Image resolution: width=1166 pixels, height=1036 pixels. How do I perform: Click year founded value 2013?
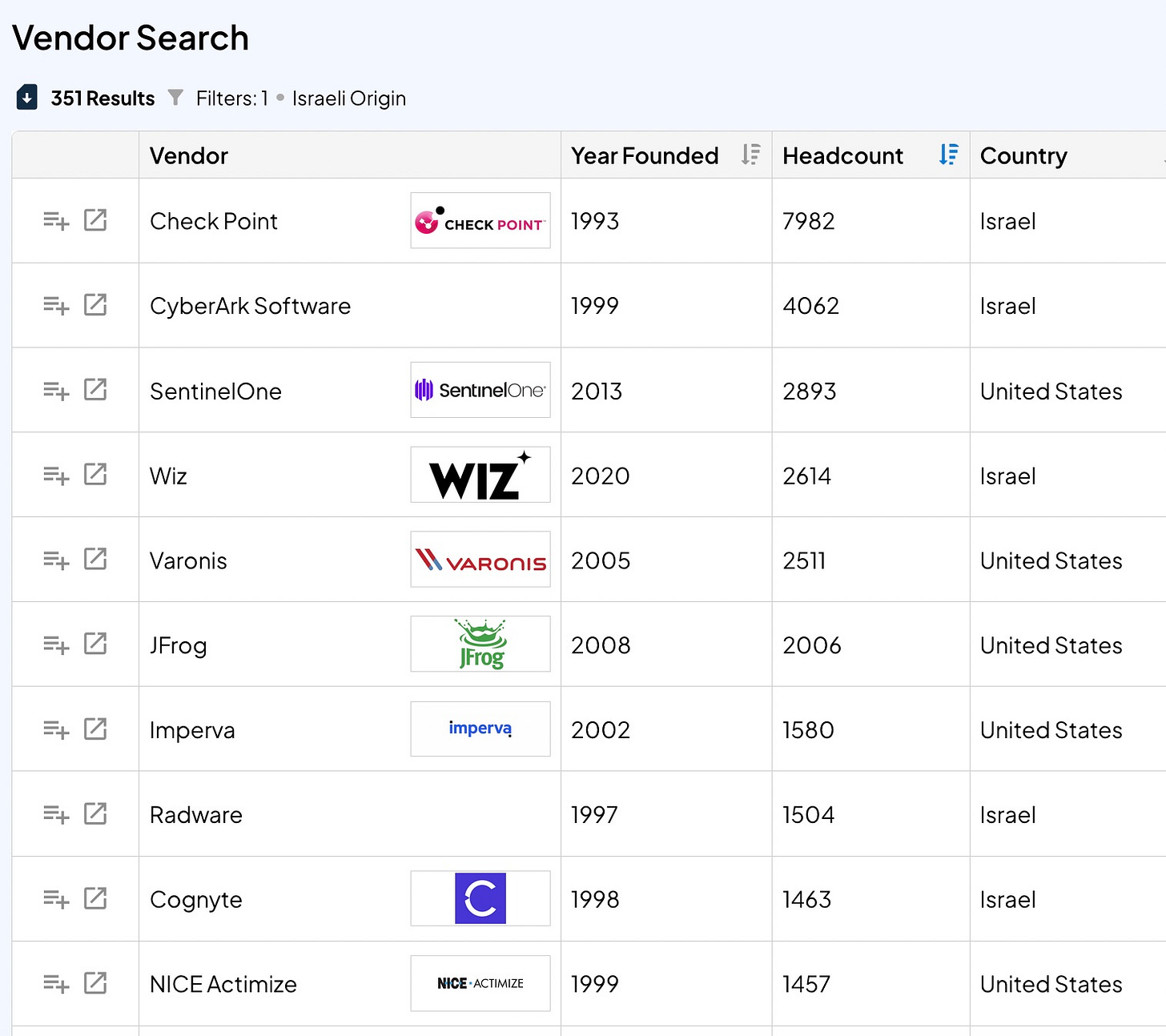point(597,391)
